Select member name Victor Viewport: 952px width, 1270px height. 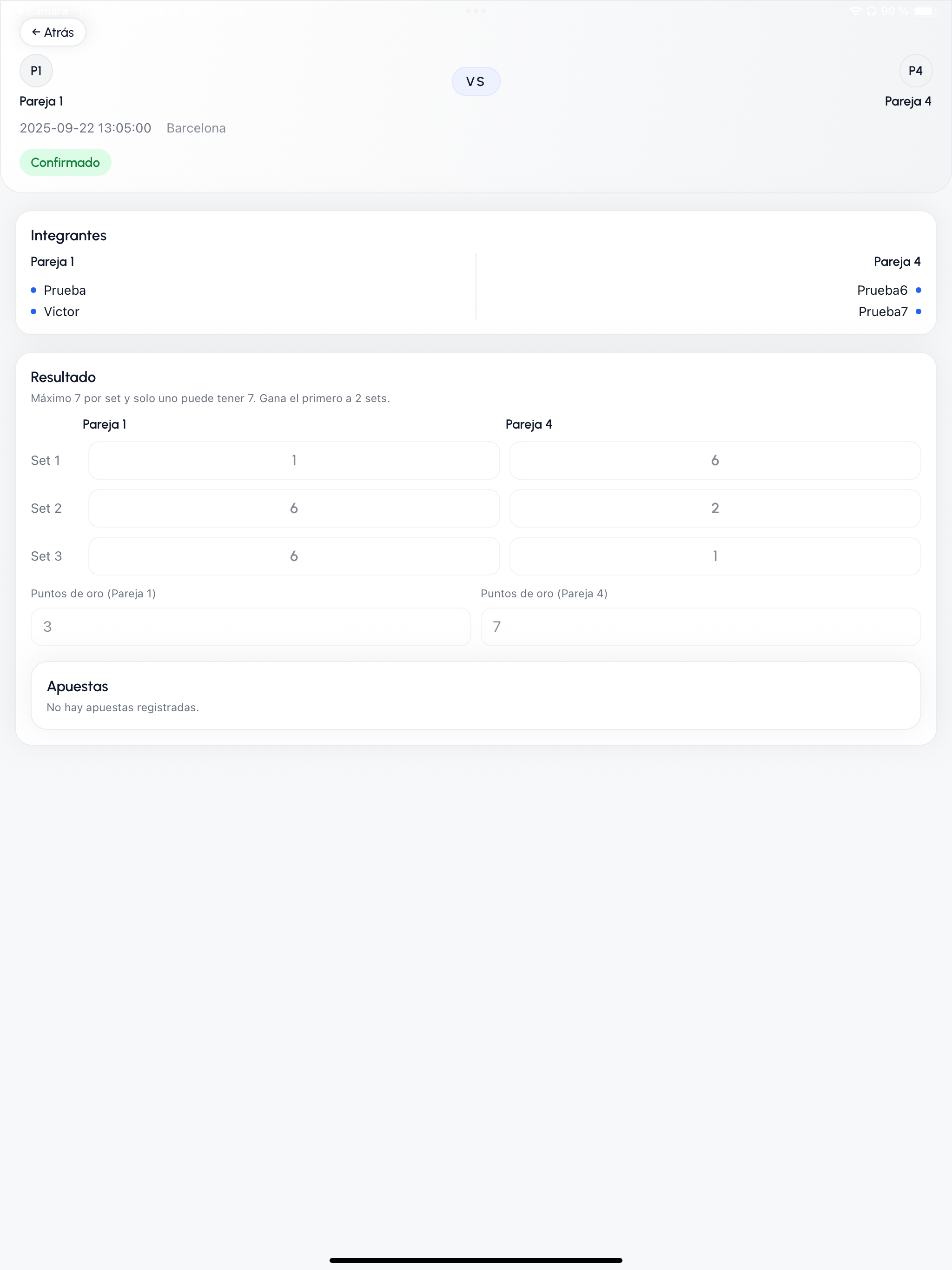click(x=61, y=312)
